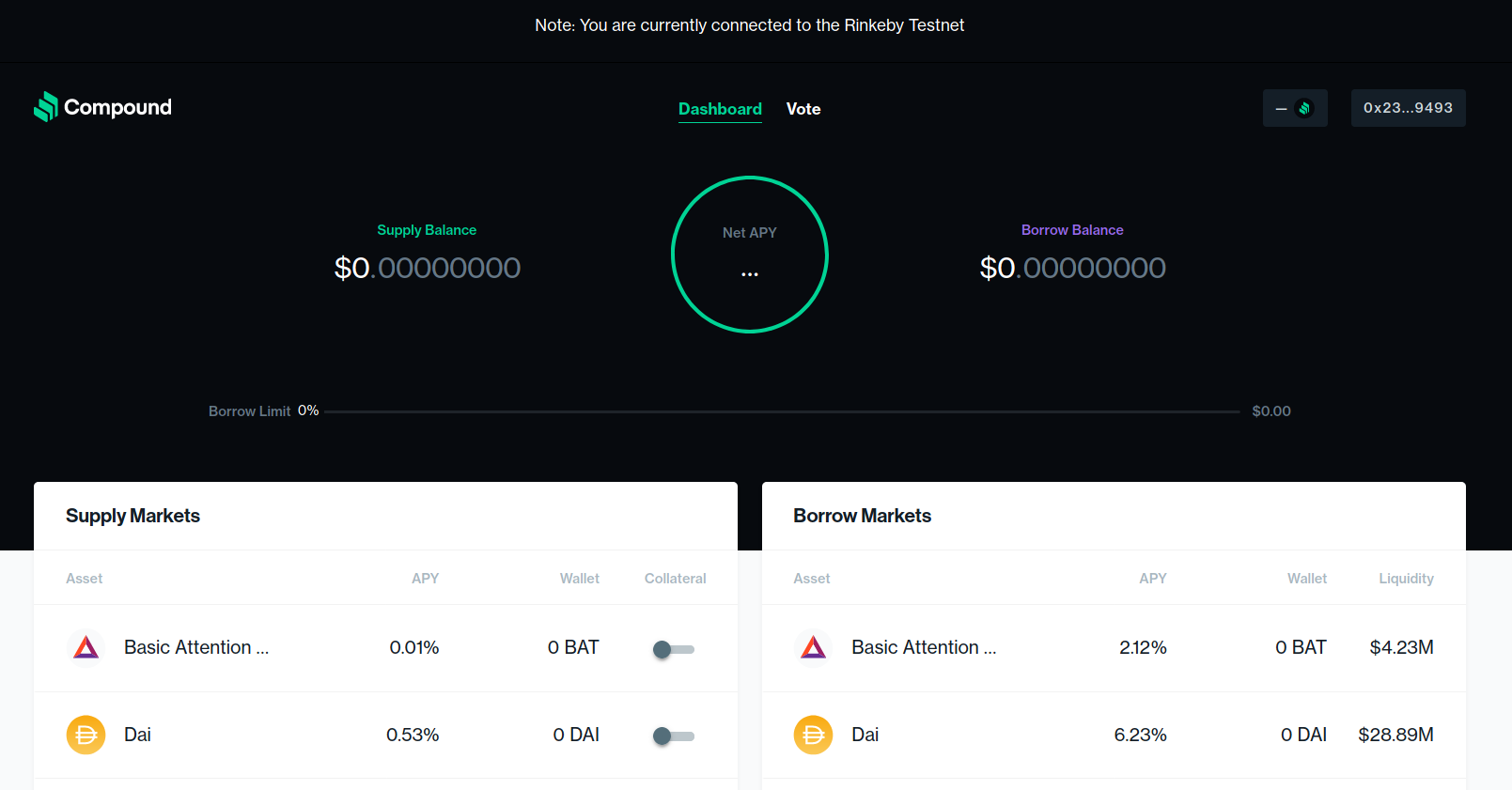Click the BAT icon in Borrow Markets

pyautogui.click(x=813, y=647)
